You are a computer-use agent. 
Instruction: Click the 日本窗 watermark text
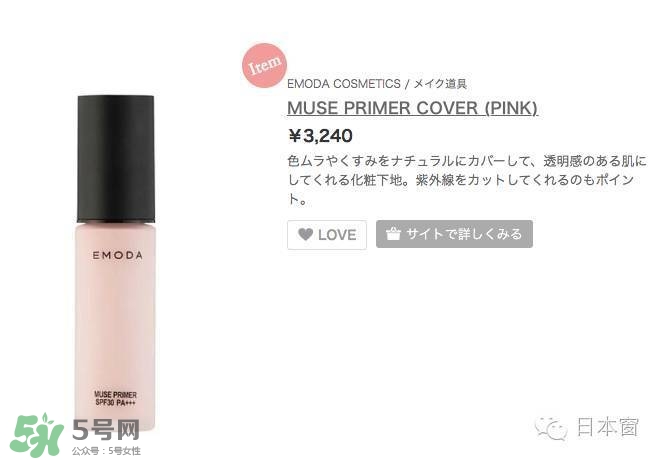point(608,427)
